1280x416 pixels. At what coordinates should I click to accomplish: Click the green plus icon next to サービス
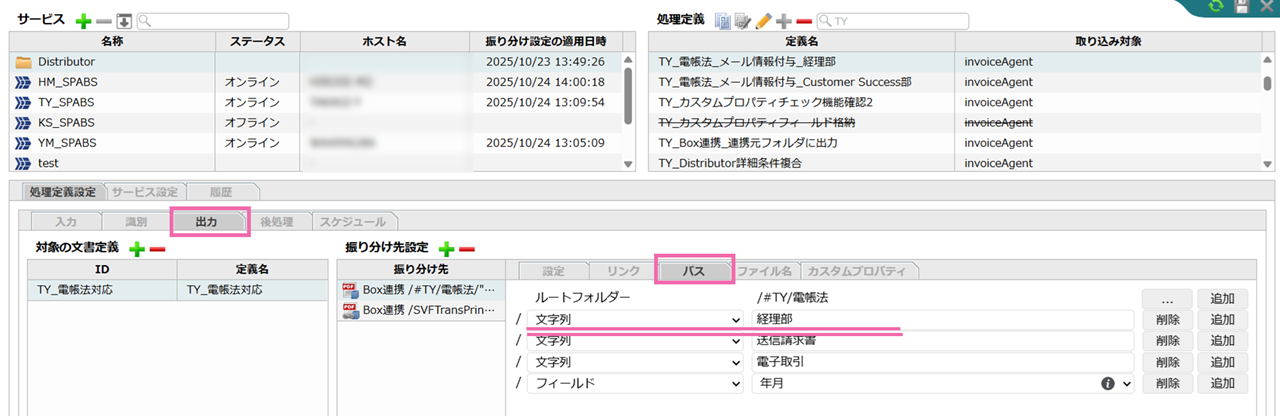pyautogui.click(x=83, y=20)
